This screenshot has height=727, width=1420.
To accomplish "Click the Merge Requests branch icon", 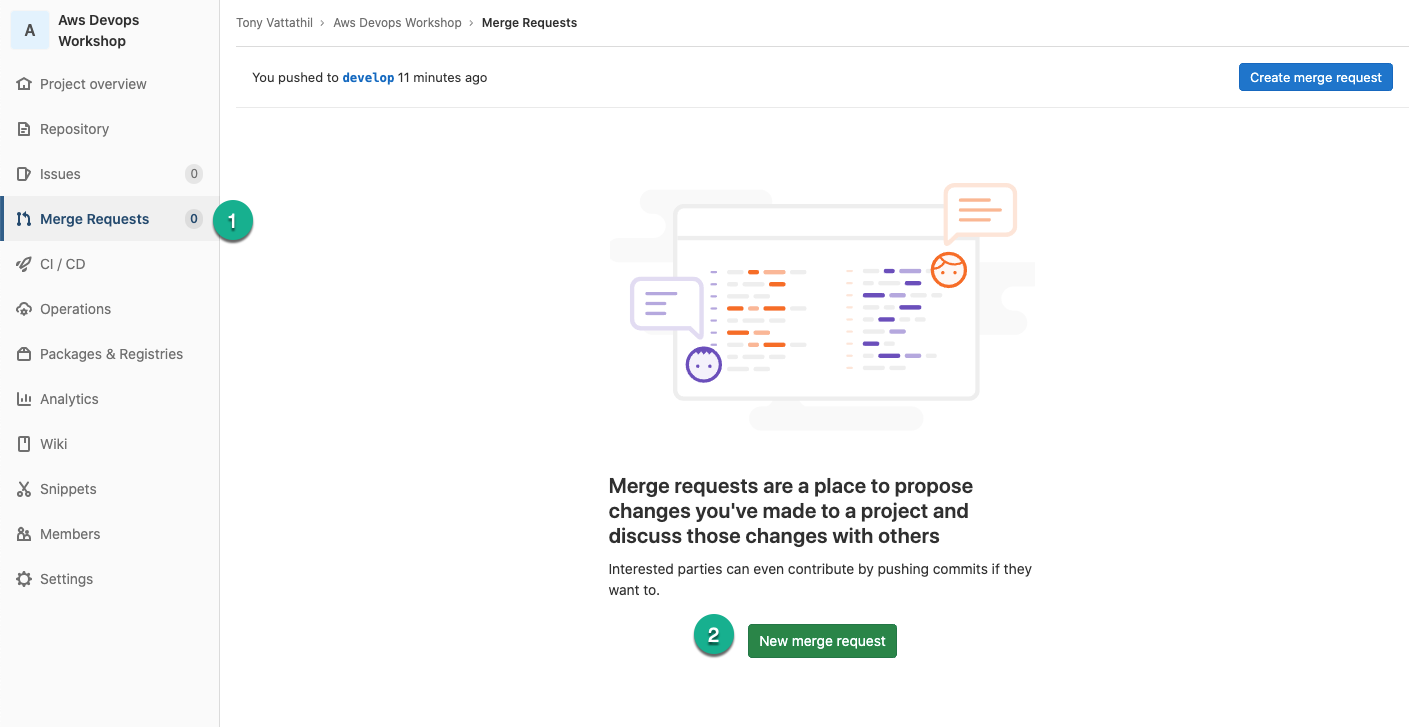I will 25,219.
